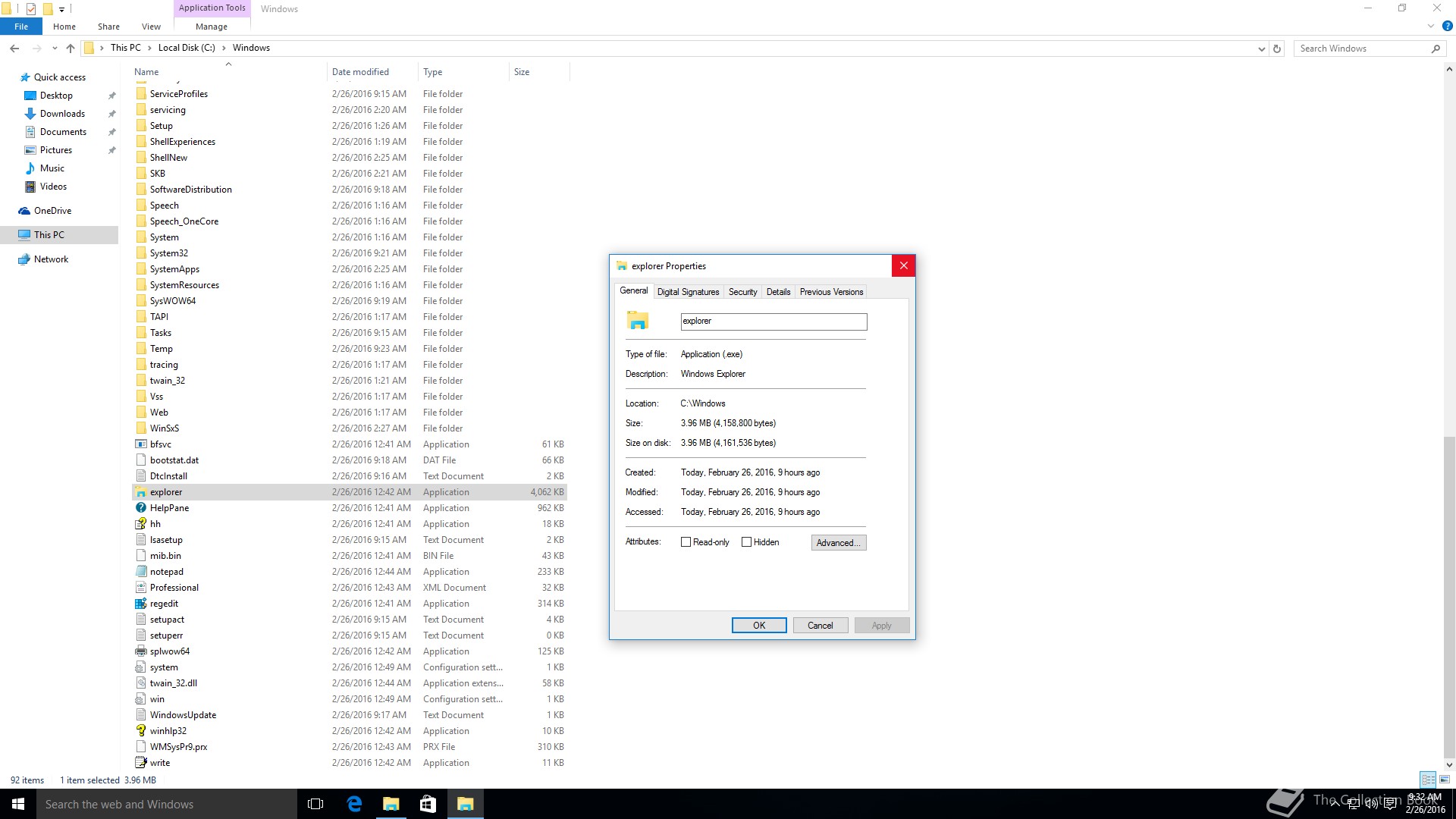The image size is (1456, 819).
Task: Open the Share ribbon tab
Action: [x=108, y=27]
